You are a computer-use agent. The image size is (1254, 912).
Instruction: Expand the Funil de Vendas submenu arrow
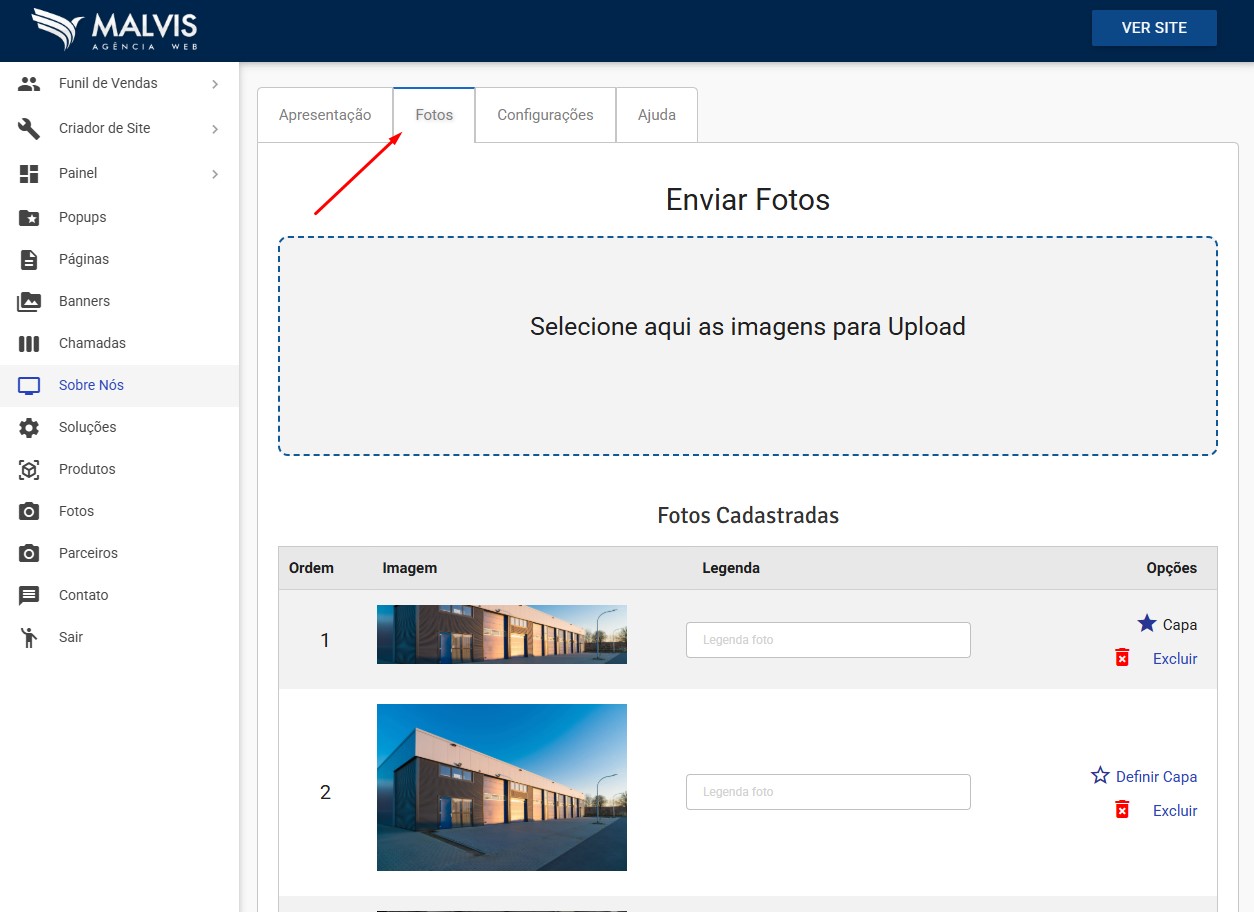(215, 84)
